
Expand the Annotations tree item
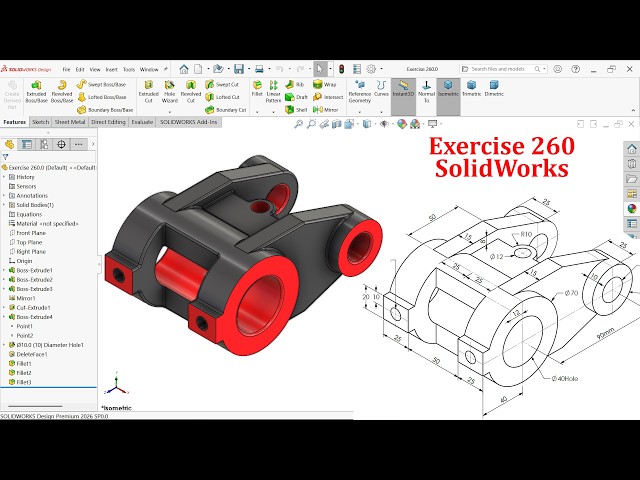(4, 196)
